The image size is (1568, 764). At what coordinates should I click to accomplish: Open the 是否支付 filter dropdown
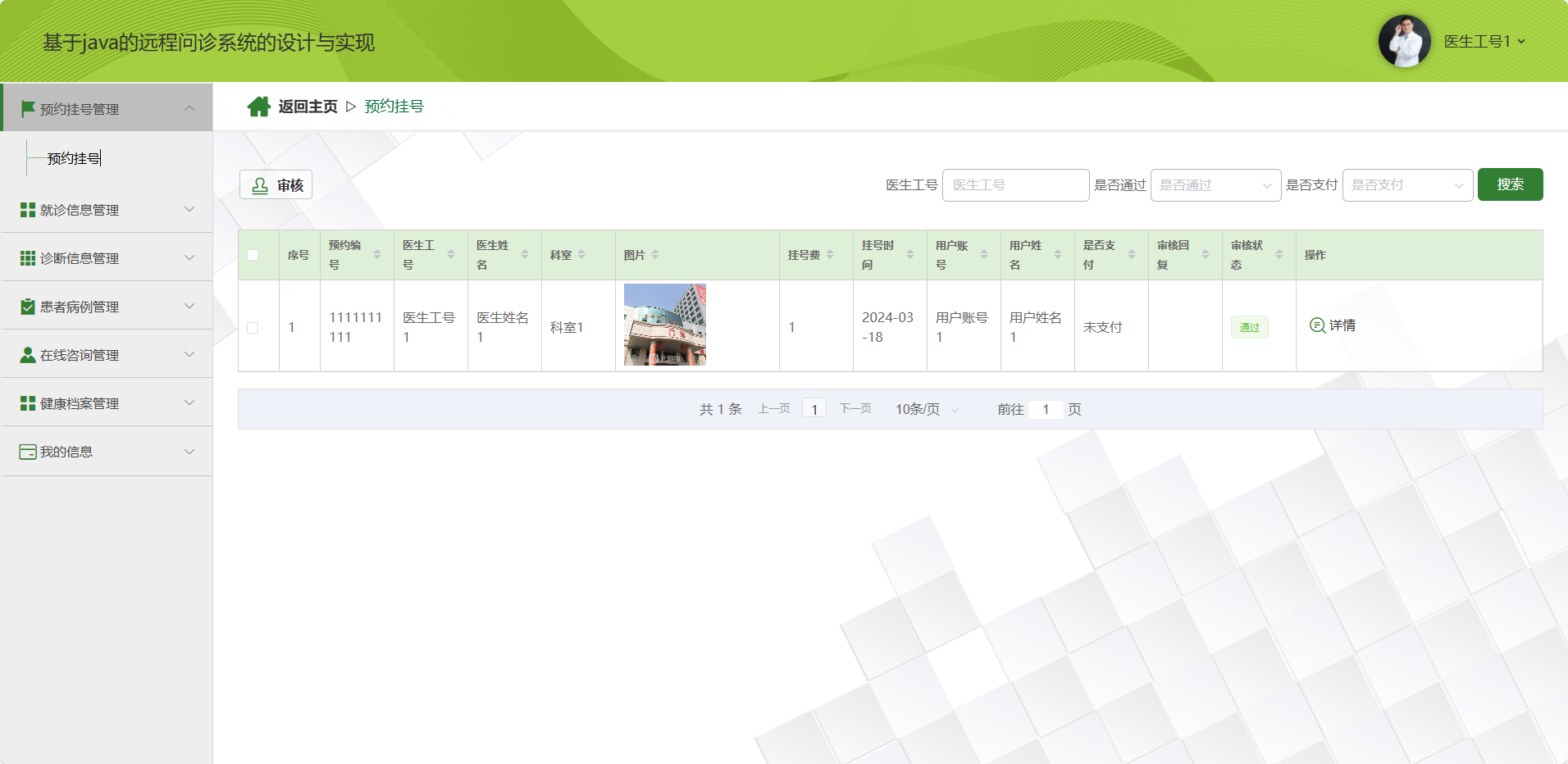point(1408,185)
